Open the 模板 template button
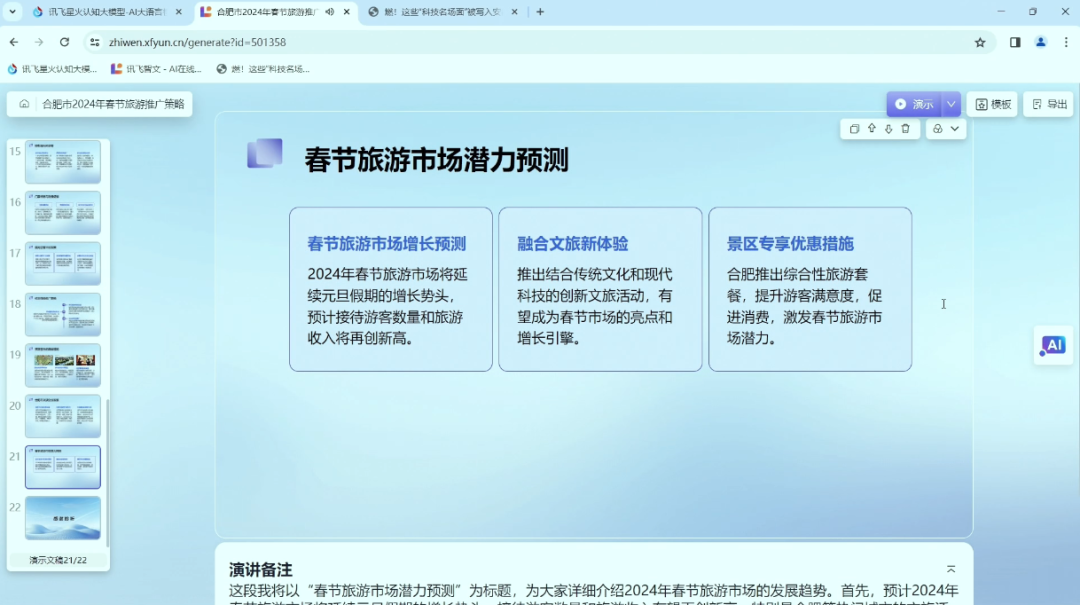 pos(992,104)
